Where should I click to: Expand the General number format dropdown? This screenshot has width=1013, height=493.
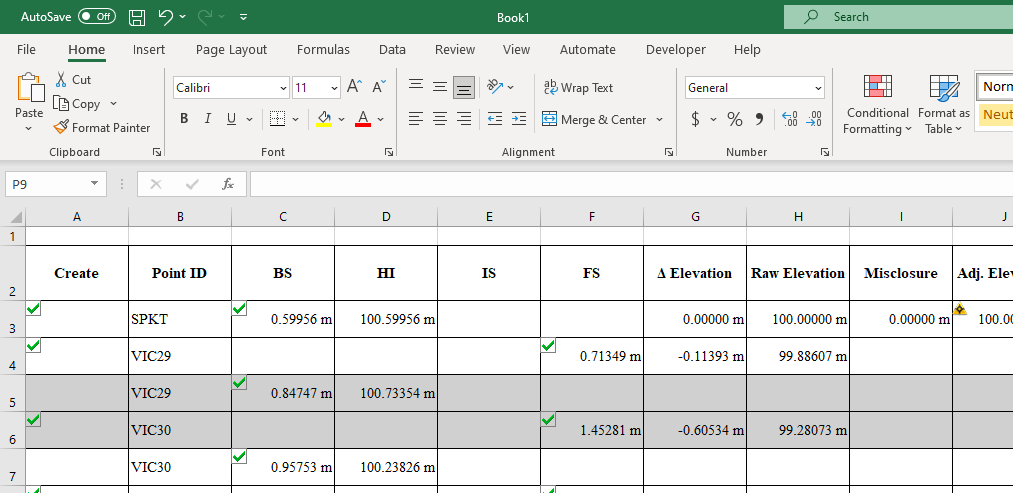point(818,88)
